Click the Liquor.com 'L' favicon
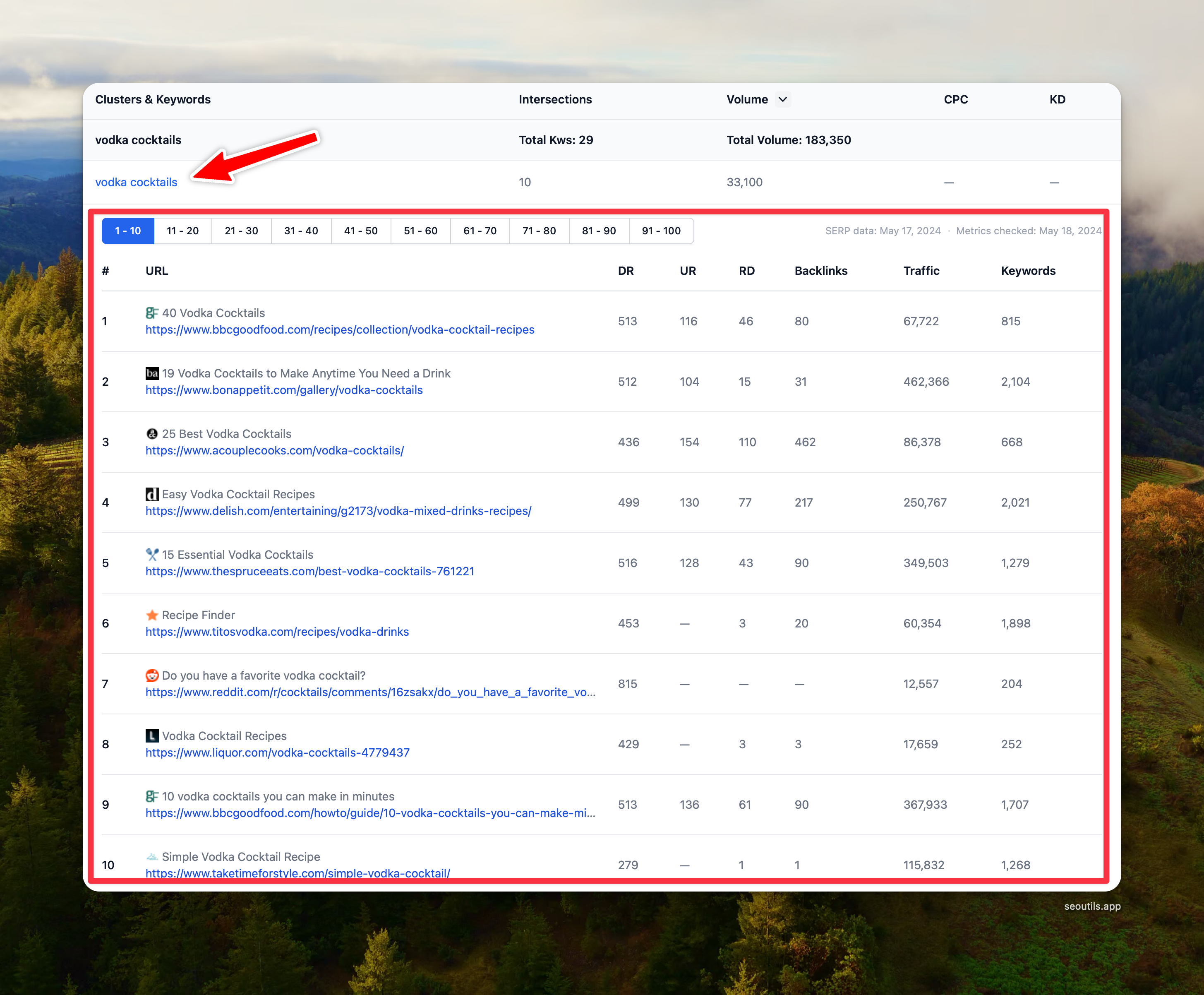 [152, 736]
